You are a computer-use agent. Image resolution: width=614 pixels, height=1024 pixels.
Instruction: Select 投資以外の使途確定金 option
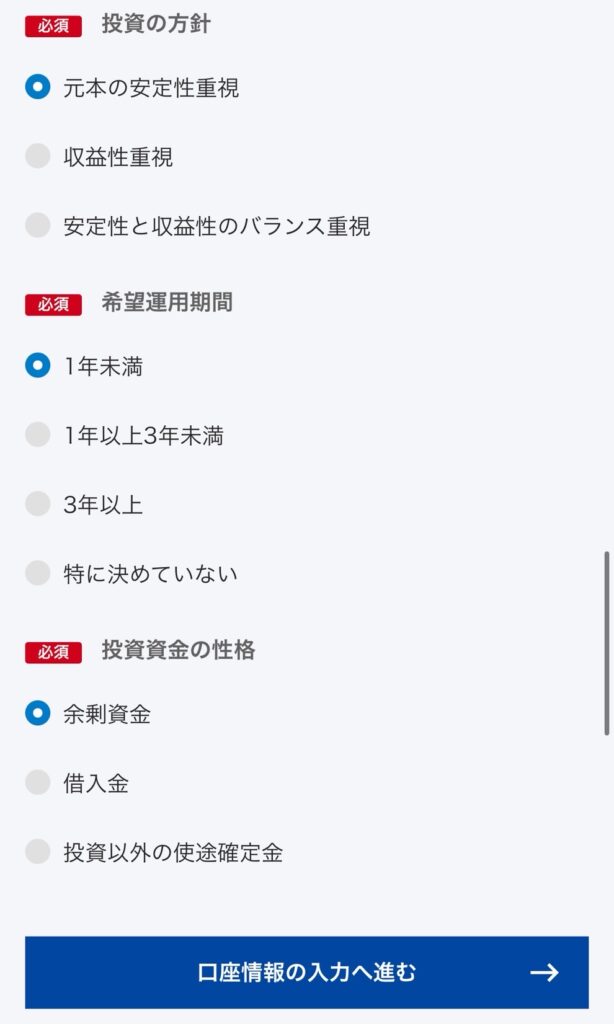37,852
